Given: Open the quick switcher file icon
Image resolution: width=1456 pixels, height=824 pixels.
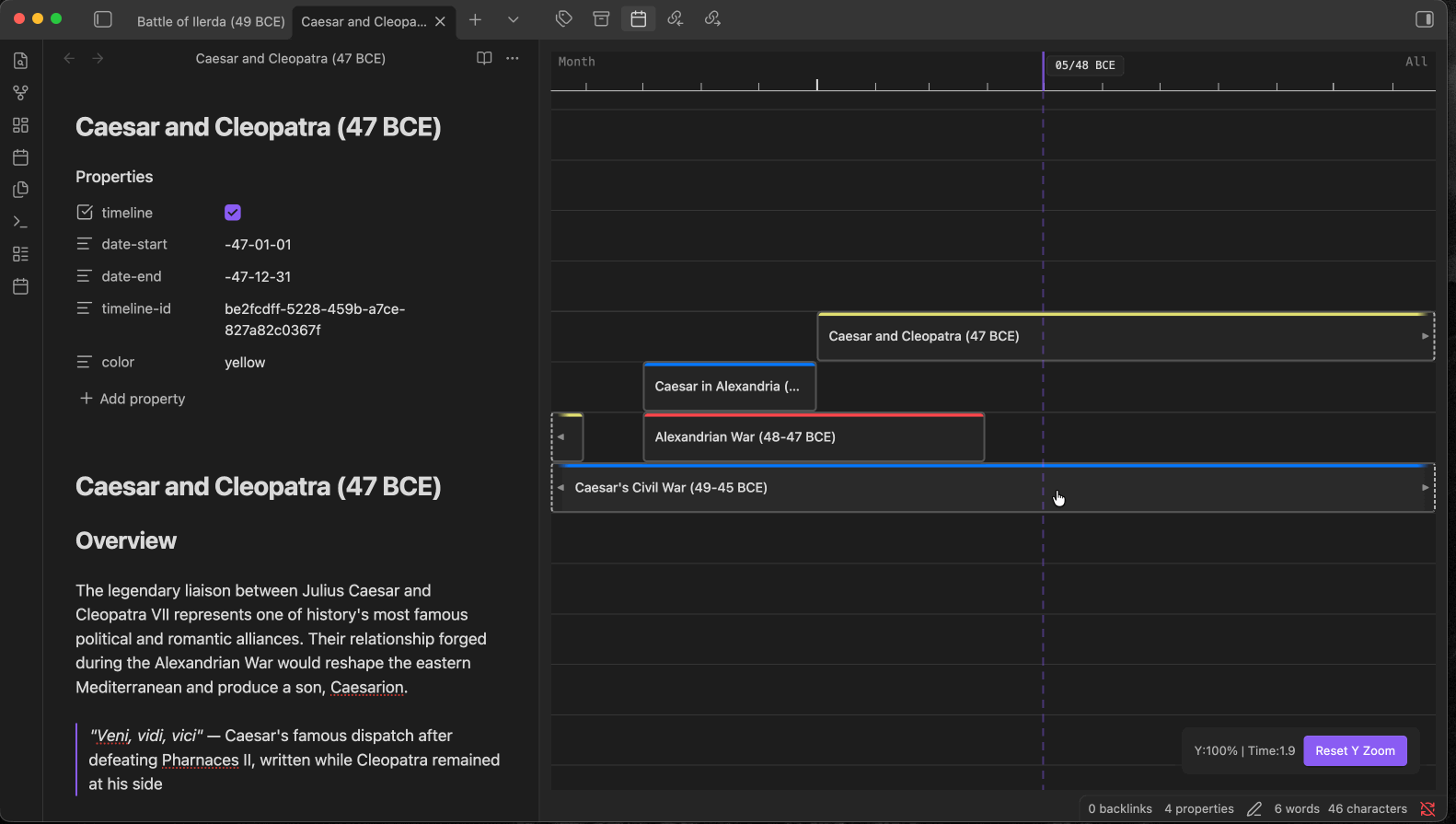Looking at the screenshot, I should (x=20, y=61).
